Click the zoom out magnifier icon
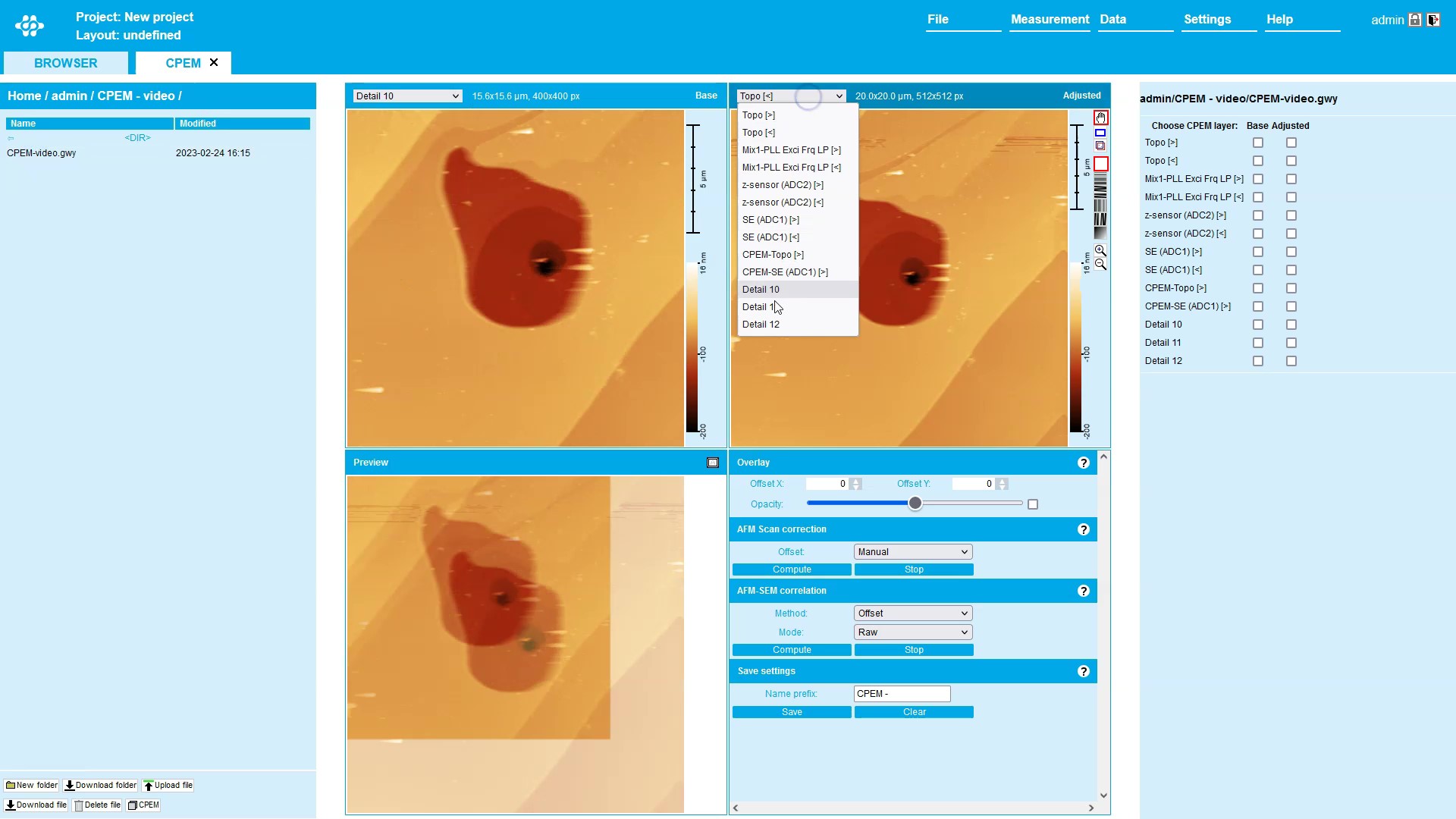Image resolution: width=1456 pixels, height=819 pixels. coord(1100,264)
